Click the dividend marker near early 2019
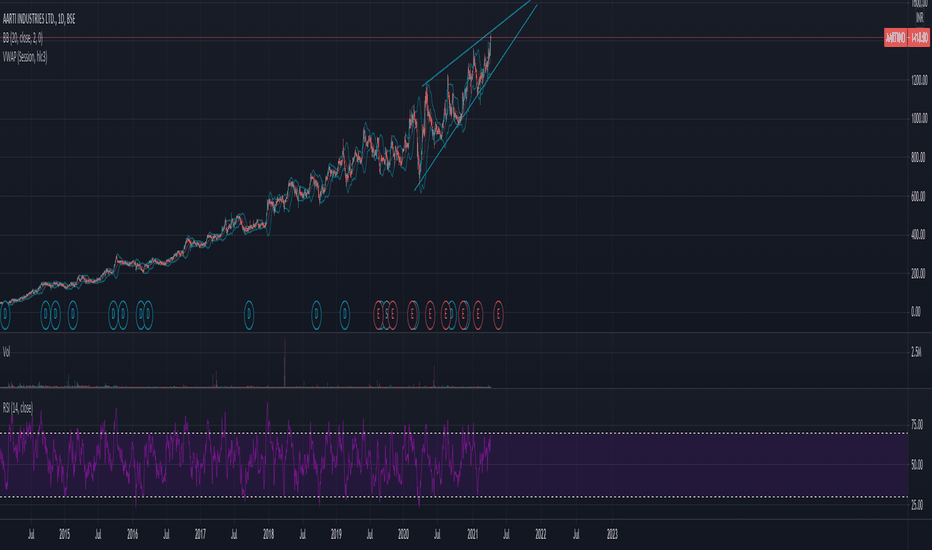The image size is (932, 550). (x=345, y=314)
